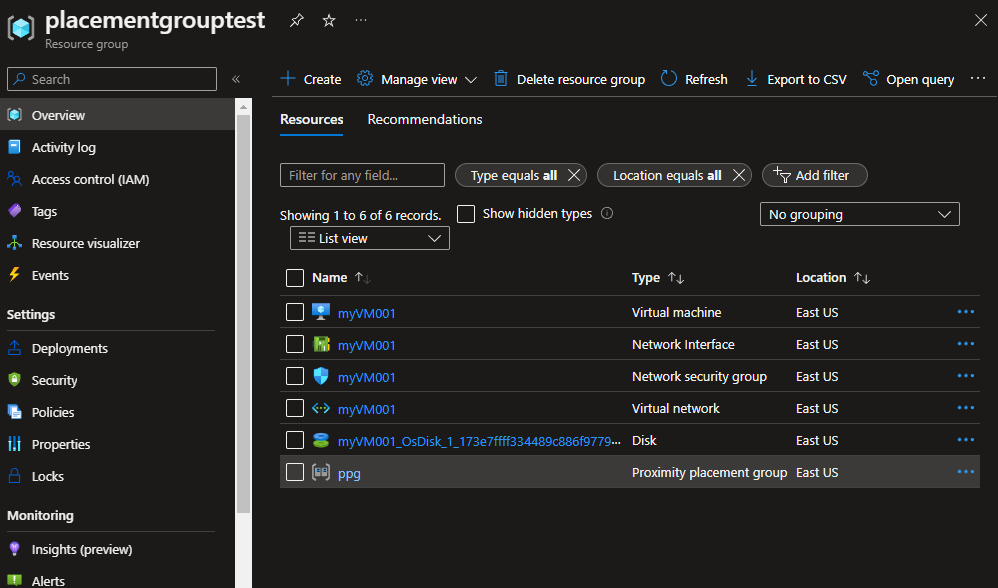Switch to the Resources tab
The image size is (998, 588).
tap(312, 119)
